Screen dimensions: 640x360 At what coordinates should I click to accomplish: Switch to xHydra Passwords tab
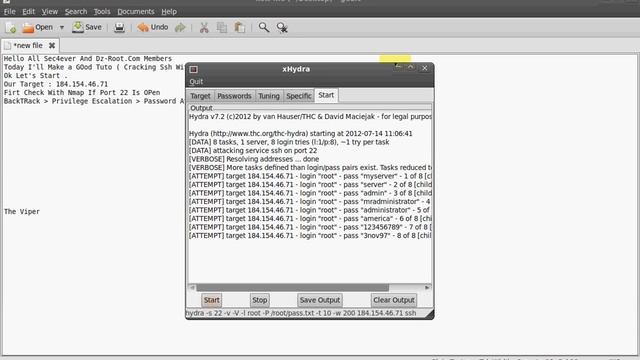pyautogui.click(x=234, y=96)
